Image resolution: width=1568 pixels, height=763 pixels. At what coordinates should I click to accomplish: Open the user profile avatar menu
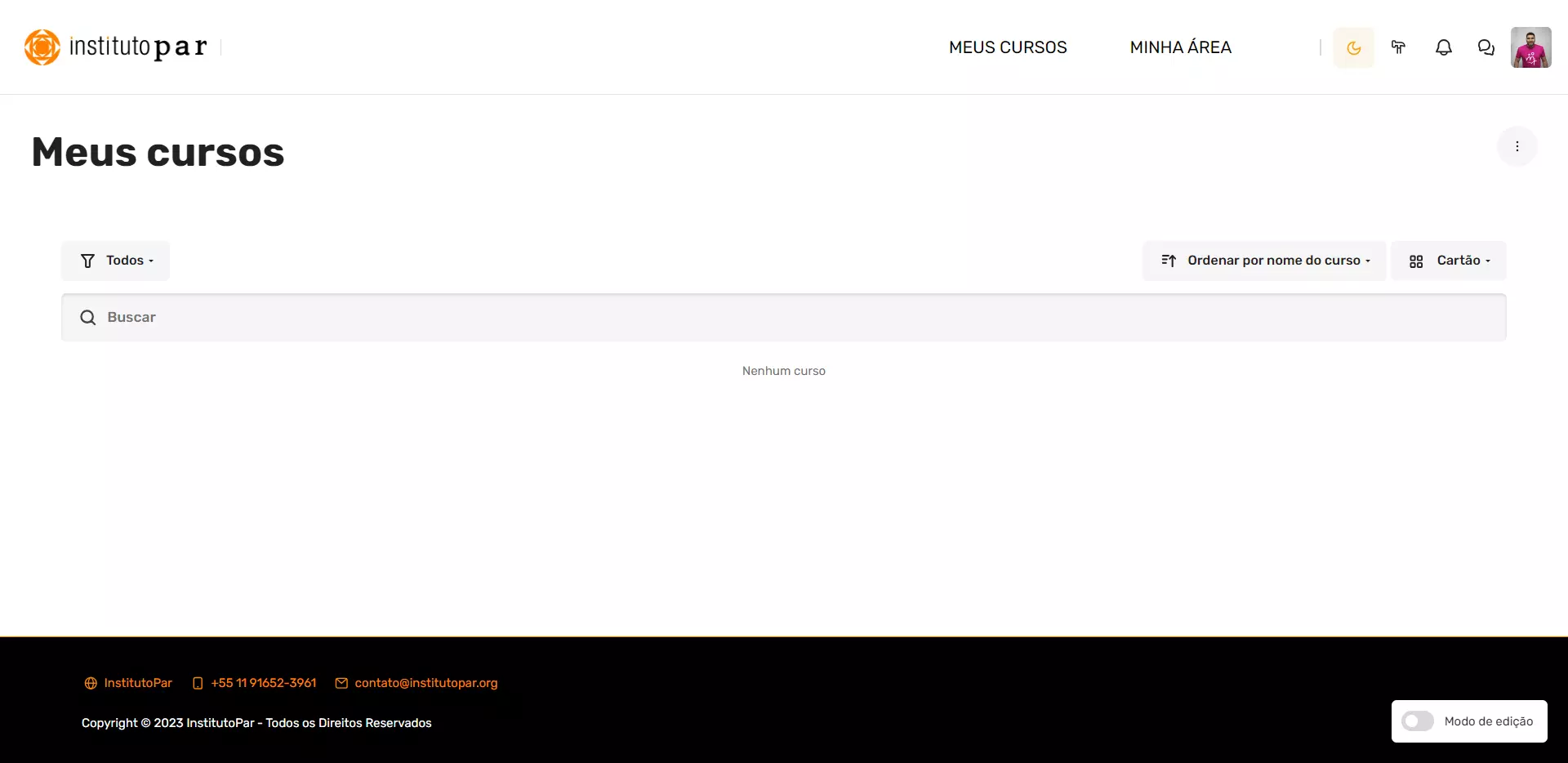(1530, 47)
